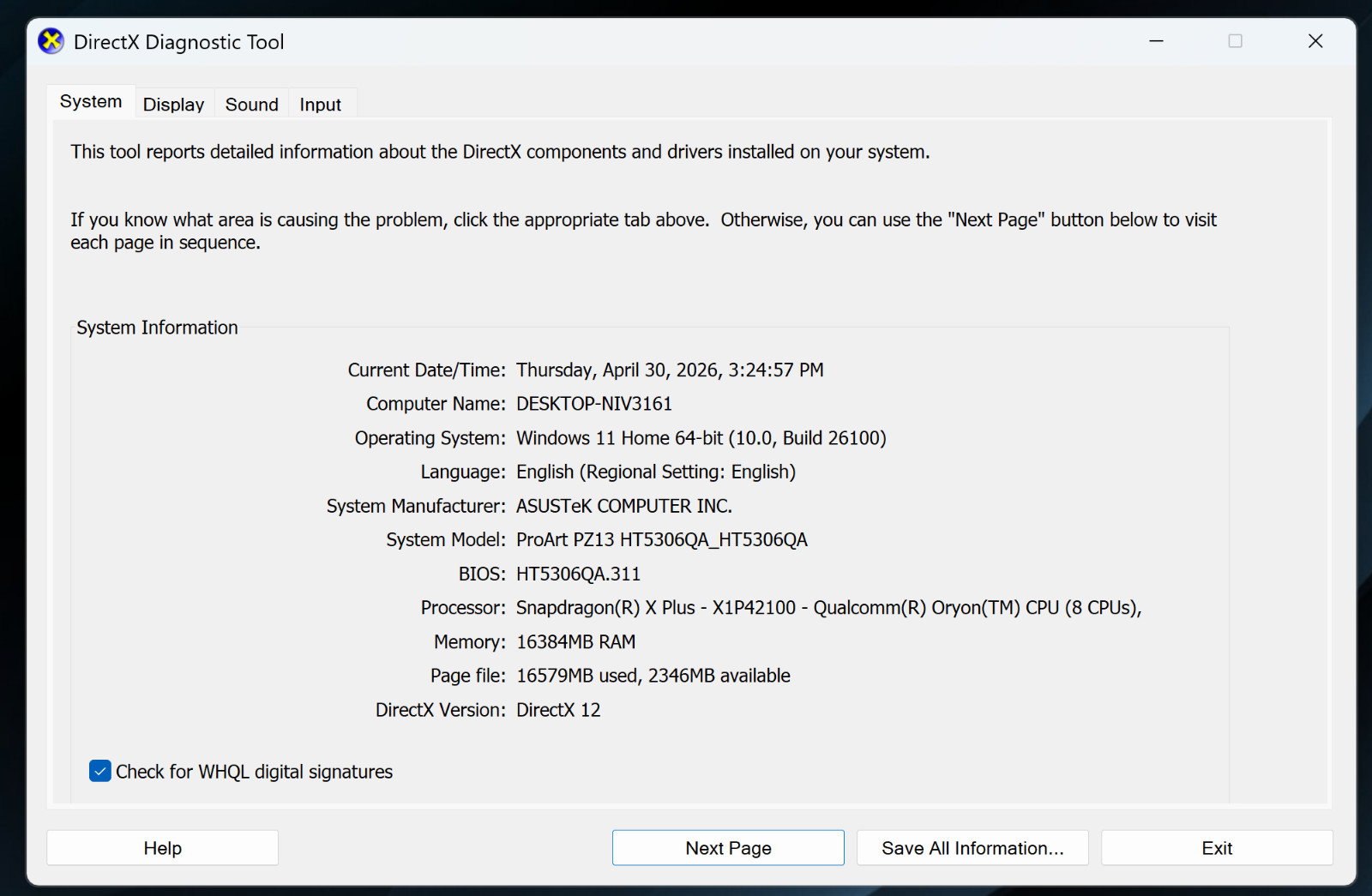Click the DirectX Diagnostic Tool title icon

[x=51, y=41]
